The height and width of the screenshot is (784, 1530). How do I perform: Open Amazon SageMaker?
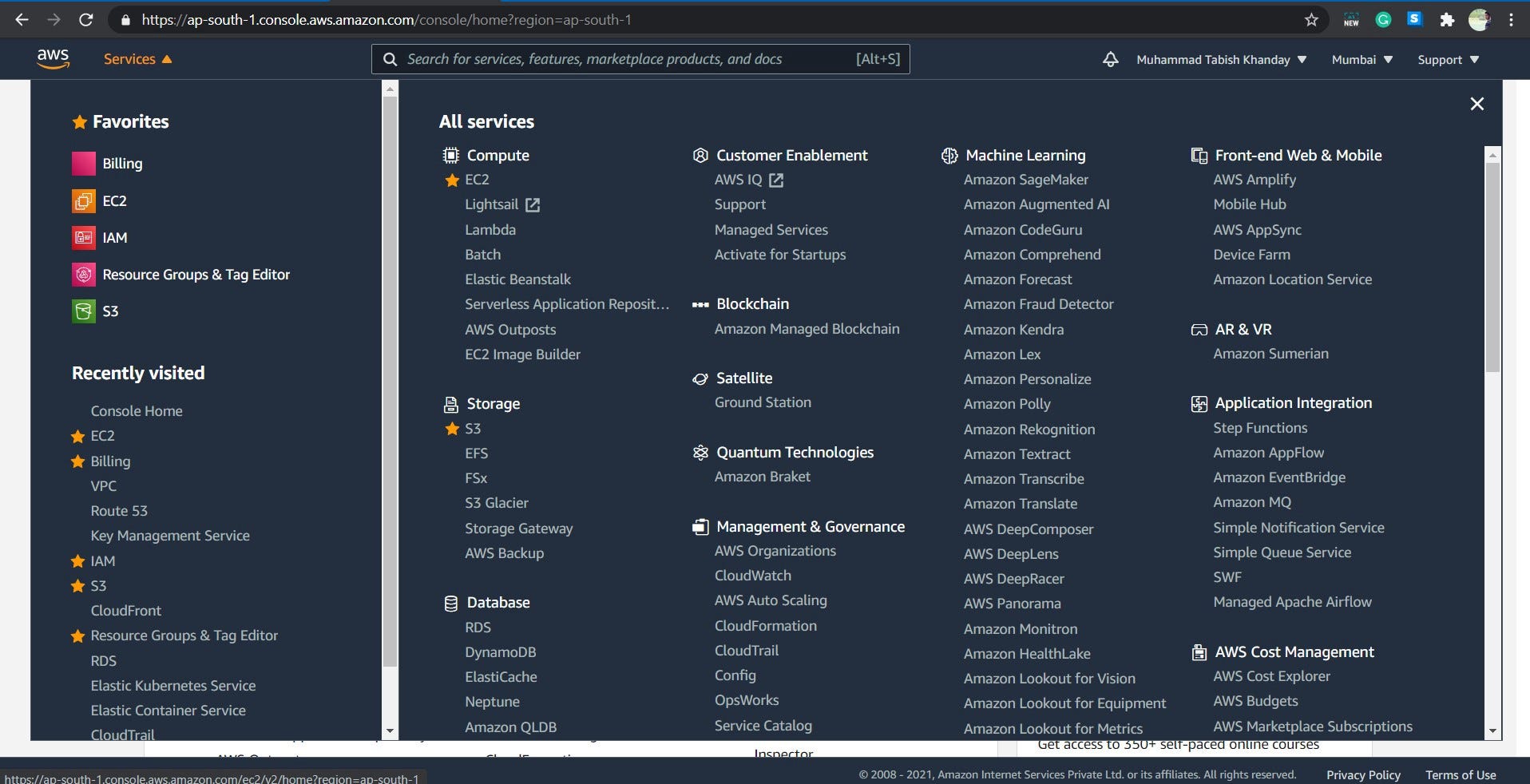click(x=1025, y=180)
